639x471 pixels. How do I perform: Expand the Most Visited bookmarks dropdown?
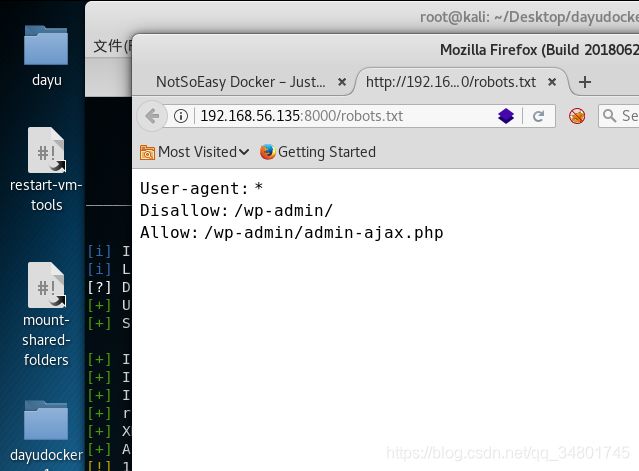(194, 152)
